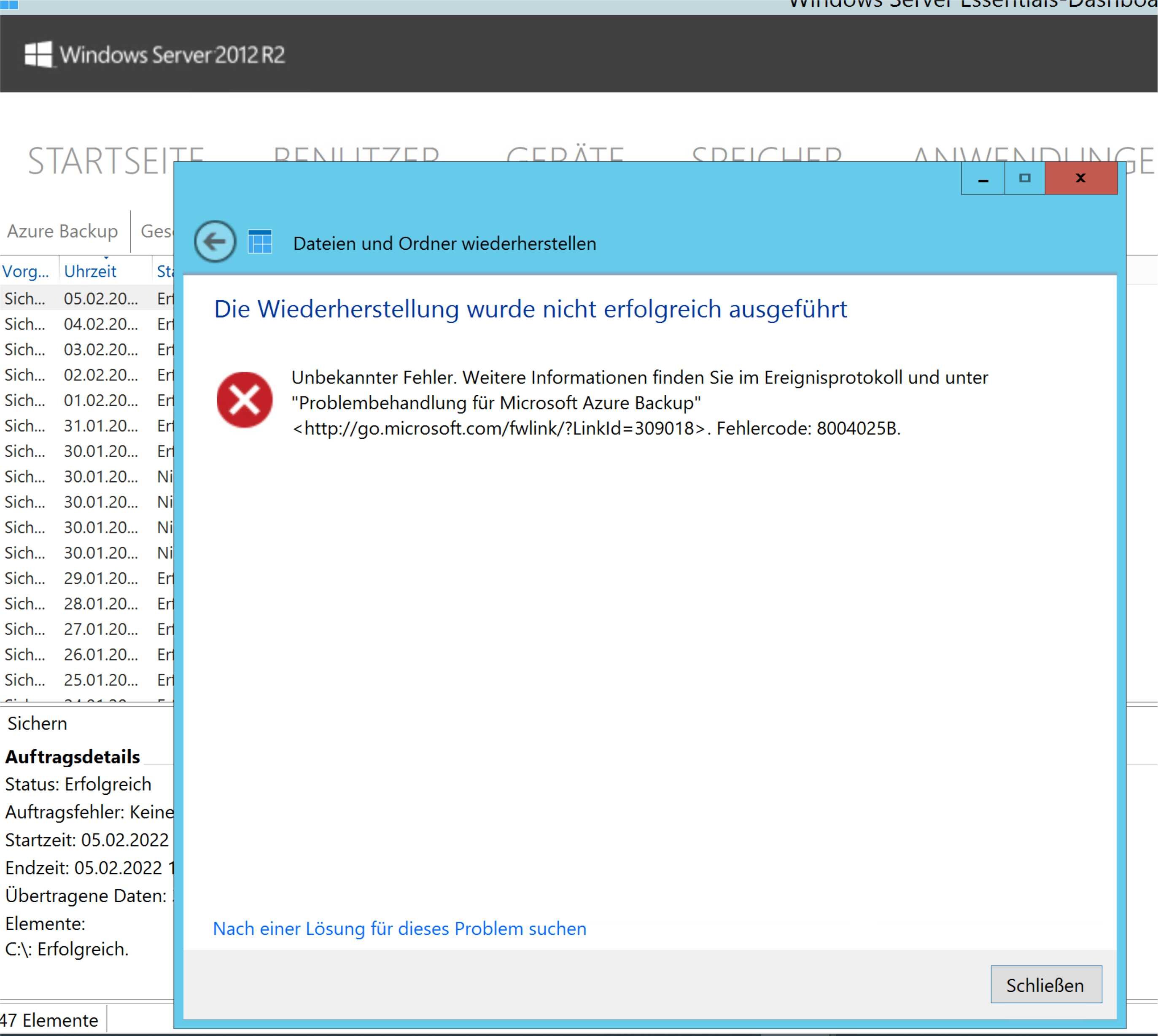Click the 'Startzeit: 05.02.2022' line
Screen dimensions: 1158x1036
tap(87, 840)
